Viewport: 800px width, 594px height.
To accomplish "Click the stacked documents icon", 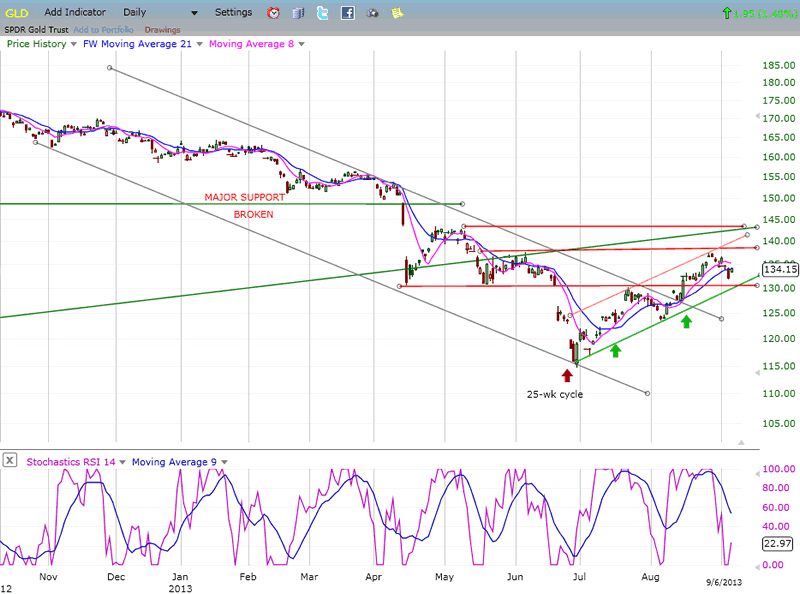I will click(299, 13).
